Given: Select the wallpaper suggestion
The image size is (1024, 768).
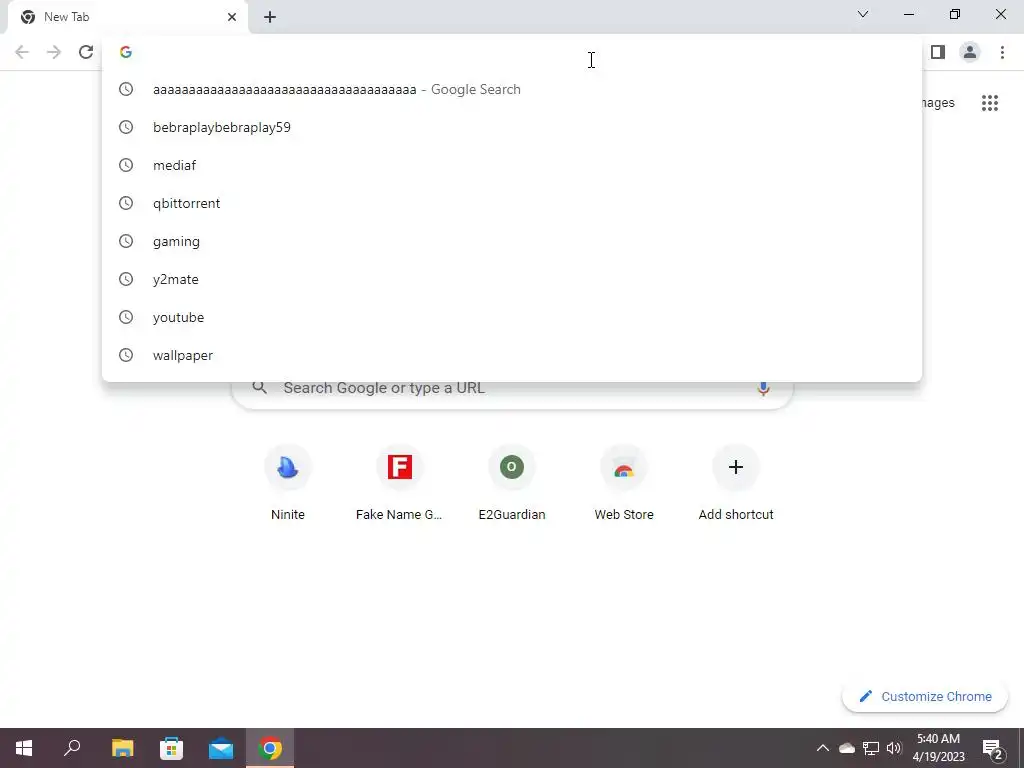Looking at the screenshot, I should point(512,355).
